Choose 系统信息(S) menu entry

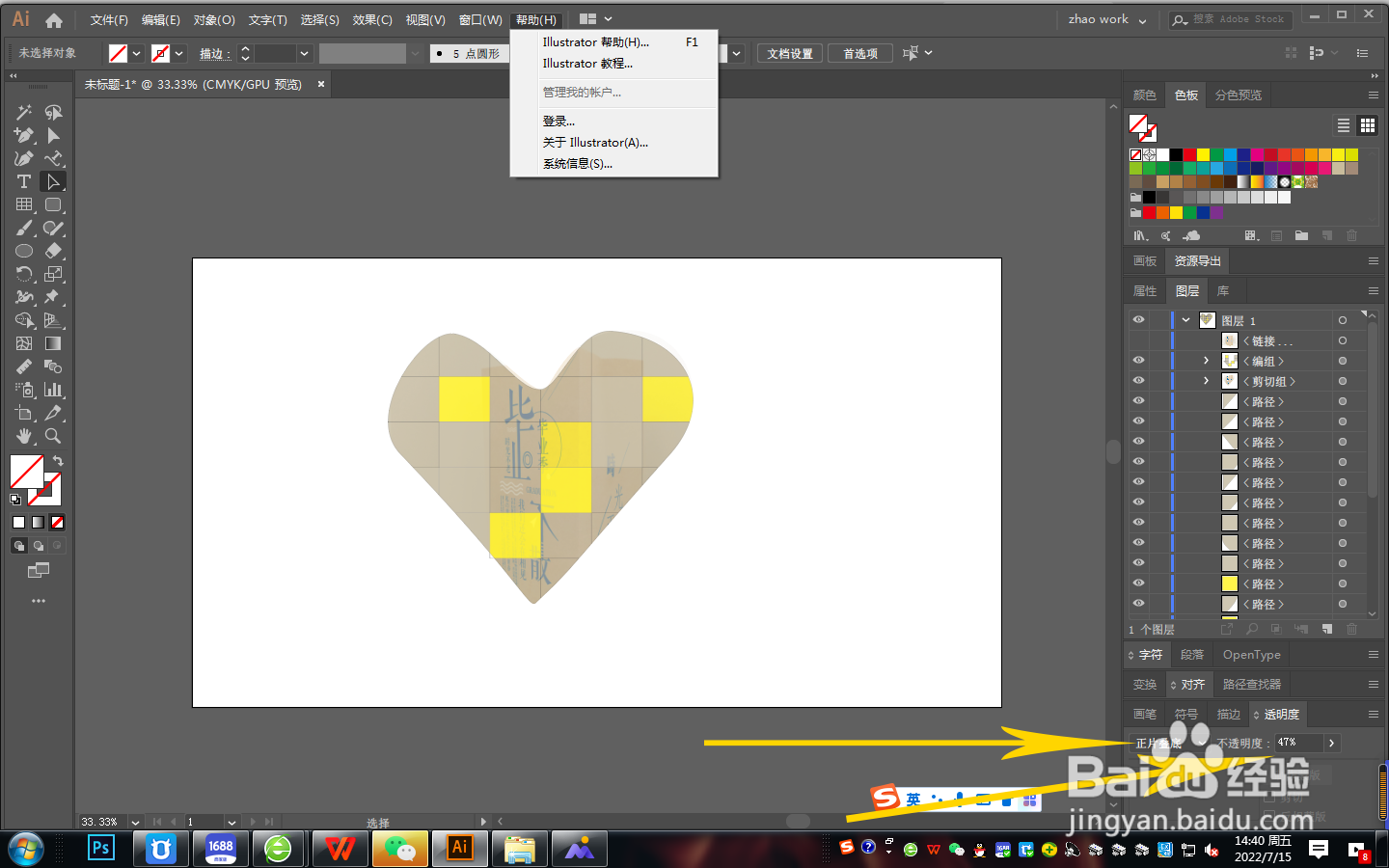pos(614,164)
